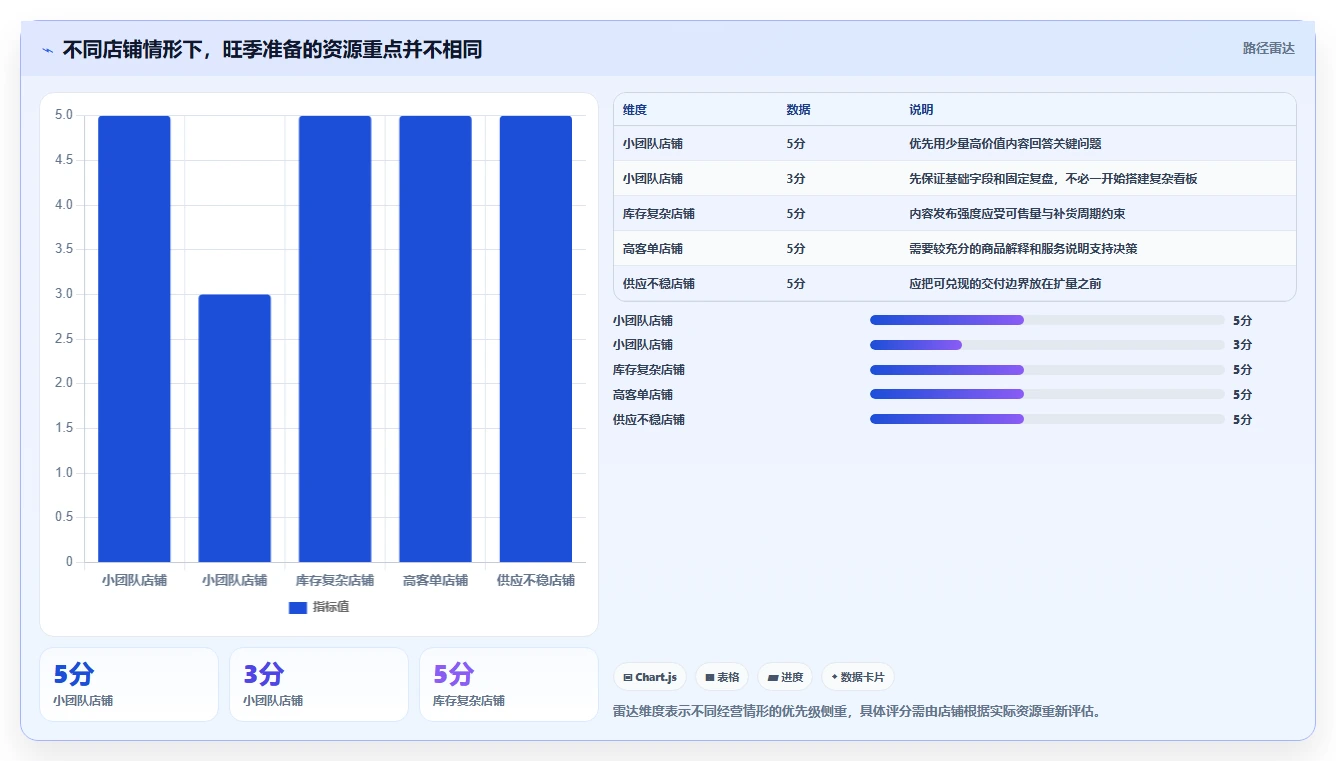This screenshot has width=1336, height=761.
Task: Click the 高客单店铺 x-axis label
Action: 435,581
